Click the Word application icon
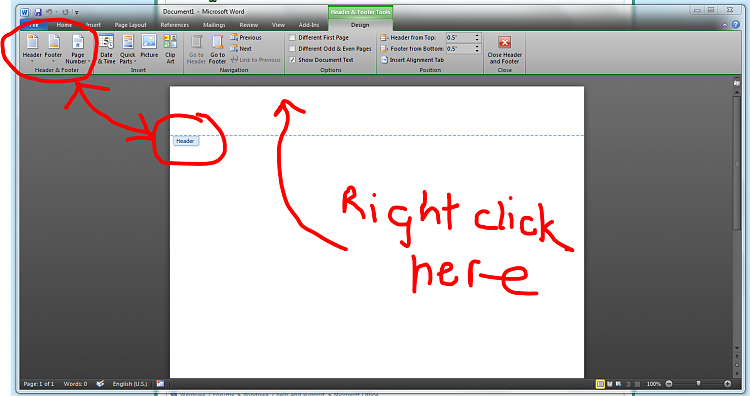 tap(24, 12)
